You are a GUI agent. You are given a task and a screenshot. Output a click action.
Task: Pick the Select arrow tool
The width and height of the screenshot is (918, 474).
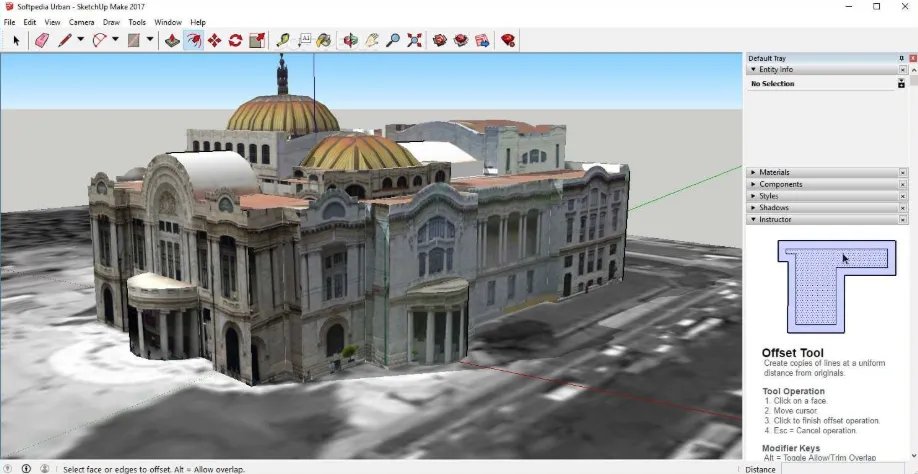[16, 40]
